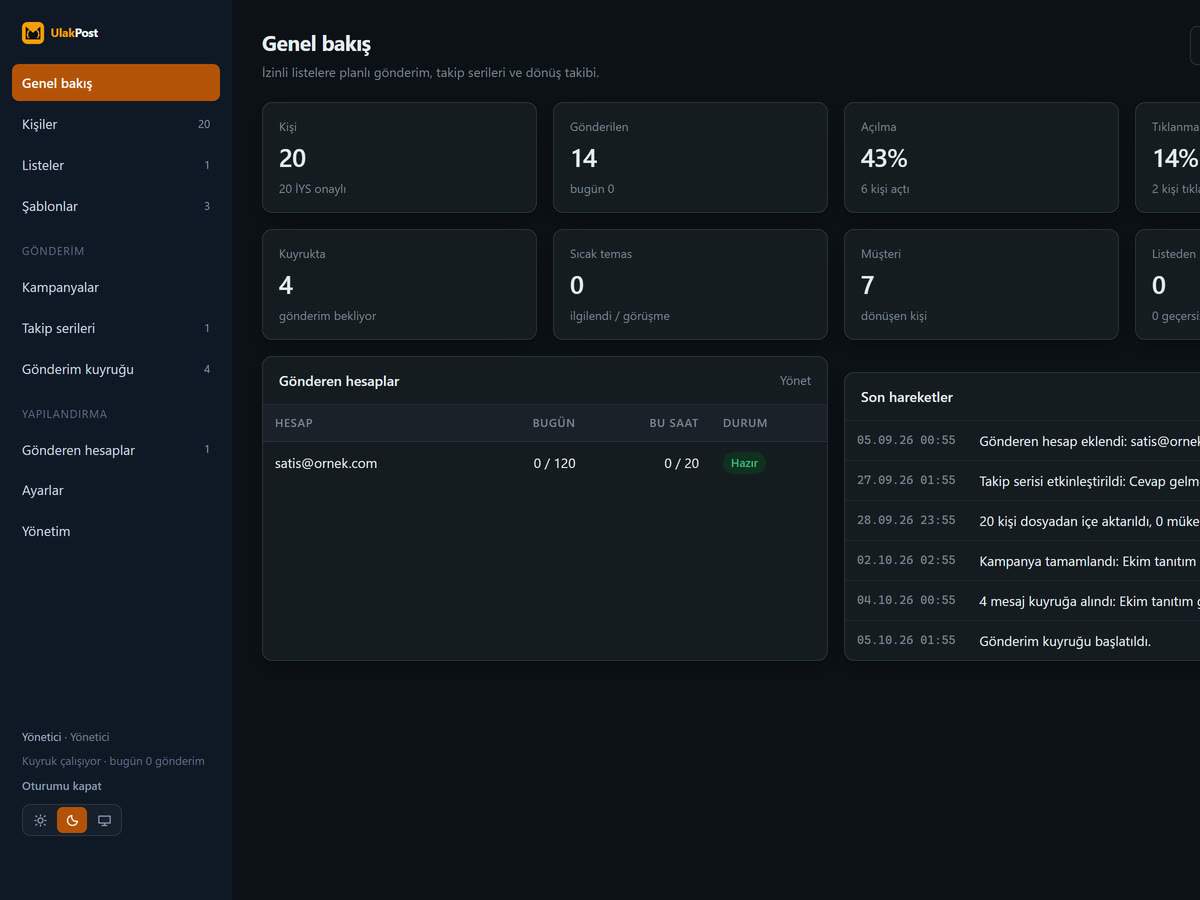1200x900 pixels.
Task: Open Listeler in sidebar
Action: pyautogui.click(x=116, y=165)
